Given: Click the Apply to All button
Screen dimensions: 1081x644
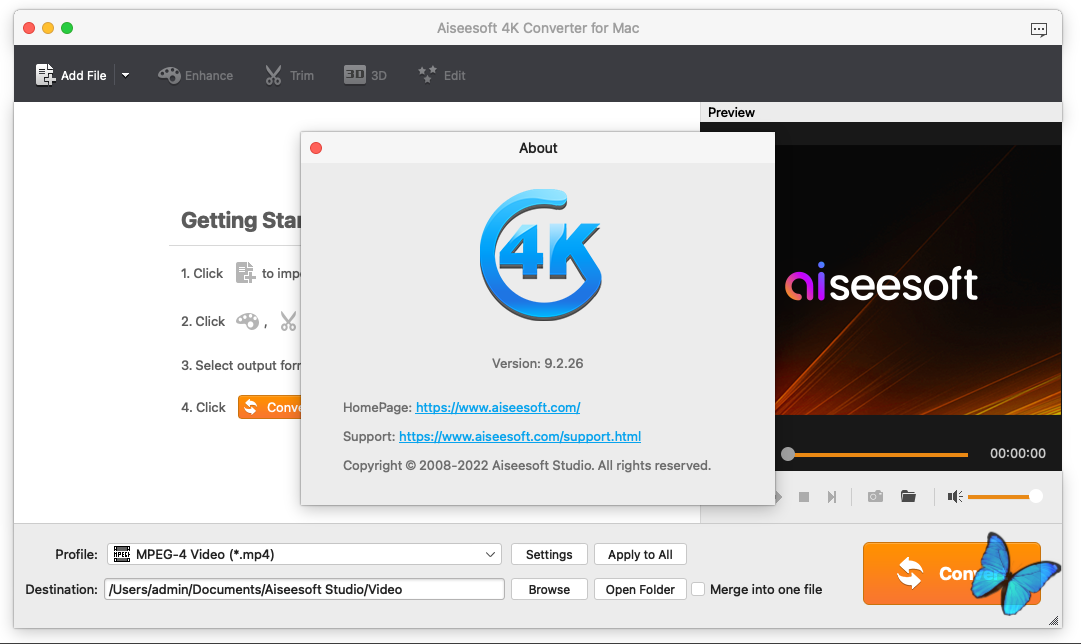Looking at the screenshot, I should [x=640, y=554].
